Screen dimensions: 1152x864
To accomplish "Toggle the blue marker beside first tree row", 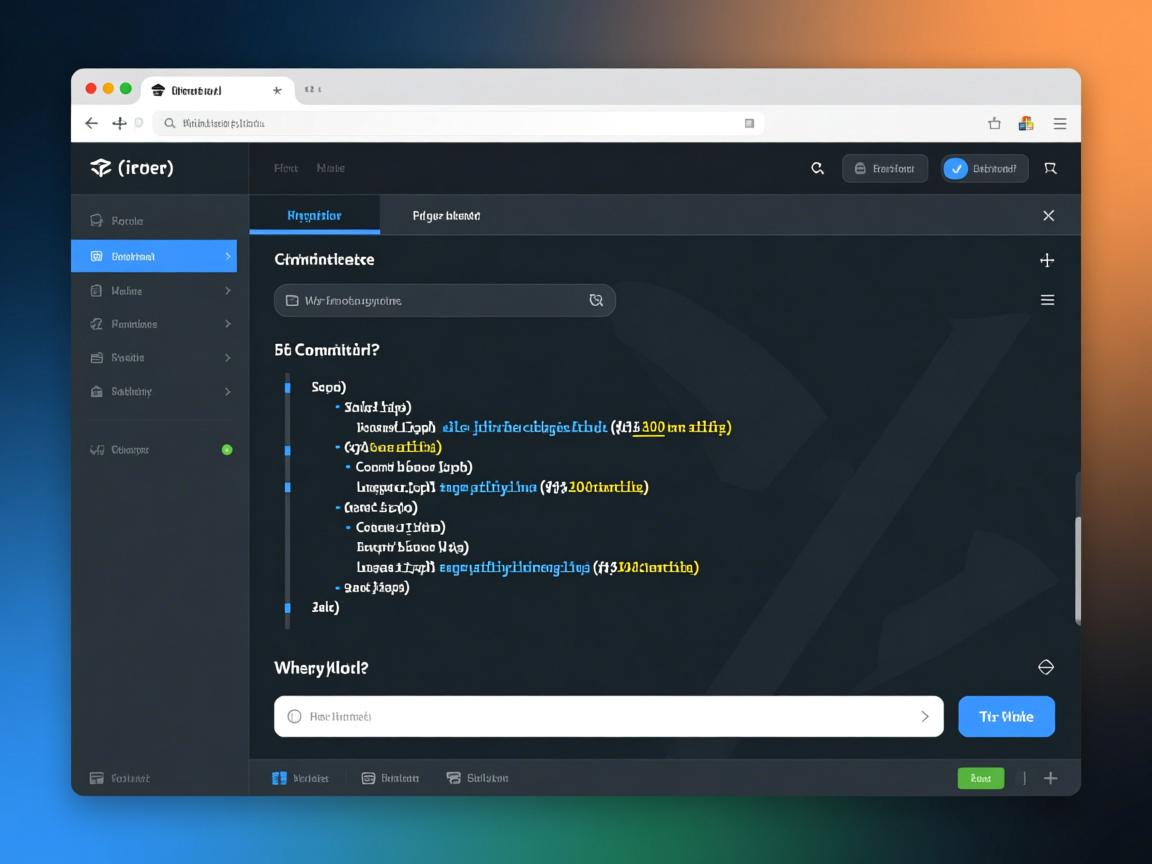I will pos(288,387).
